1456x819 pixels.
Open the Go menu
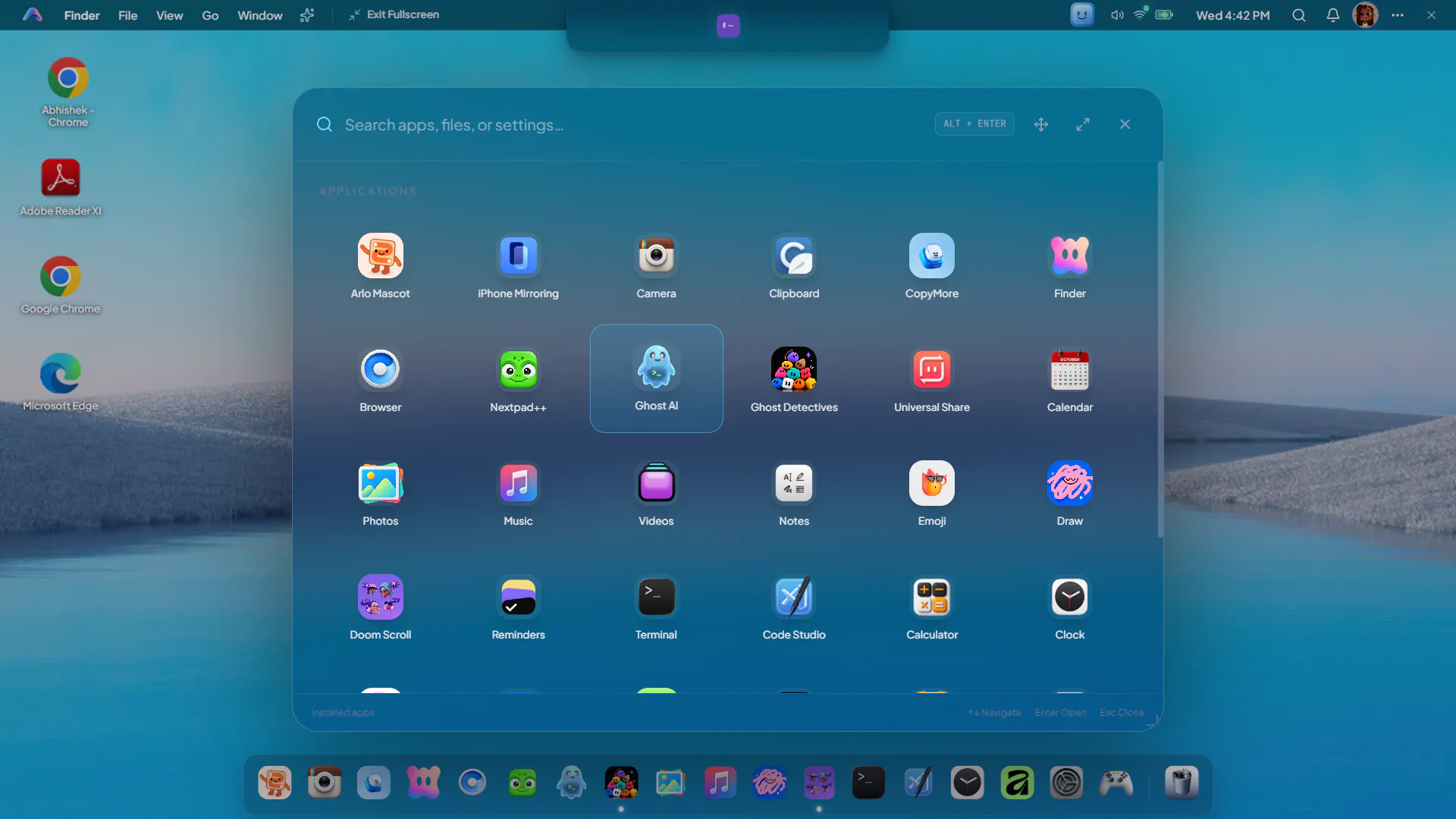click(x=210, y=15)
